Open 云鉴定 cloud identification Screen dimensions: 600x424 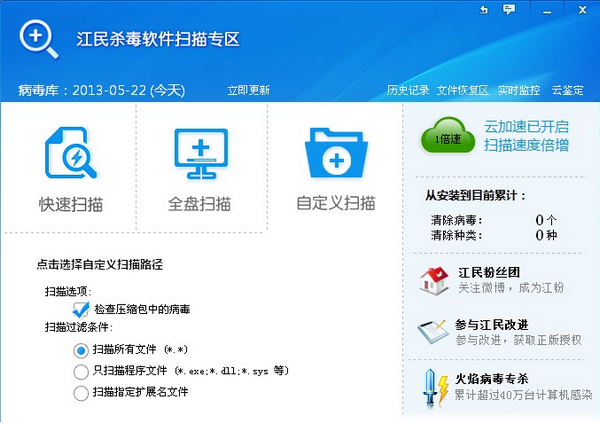[567, 90]
